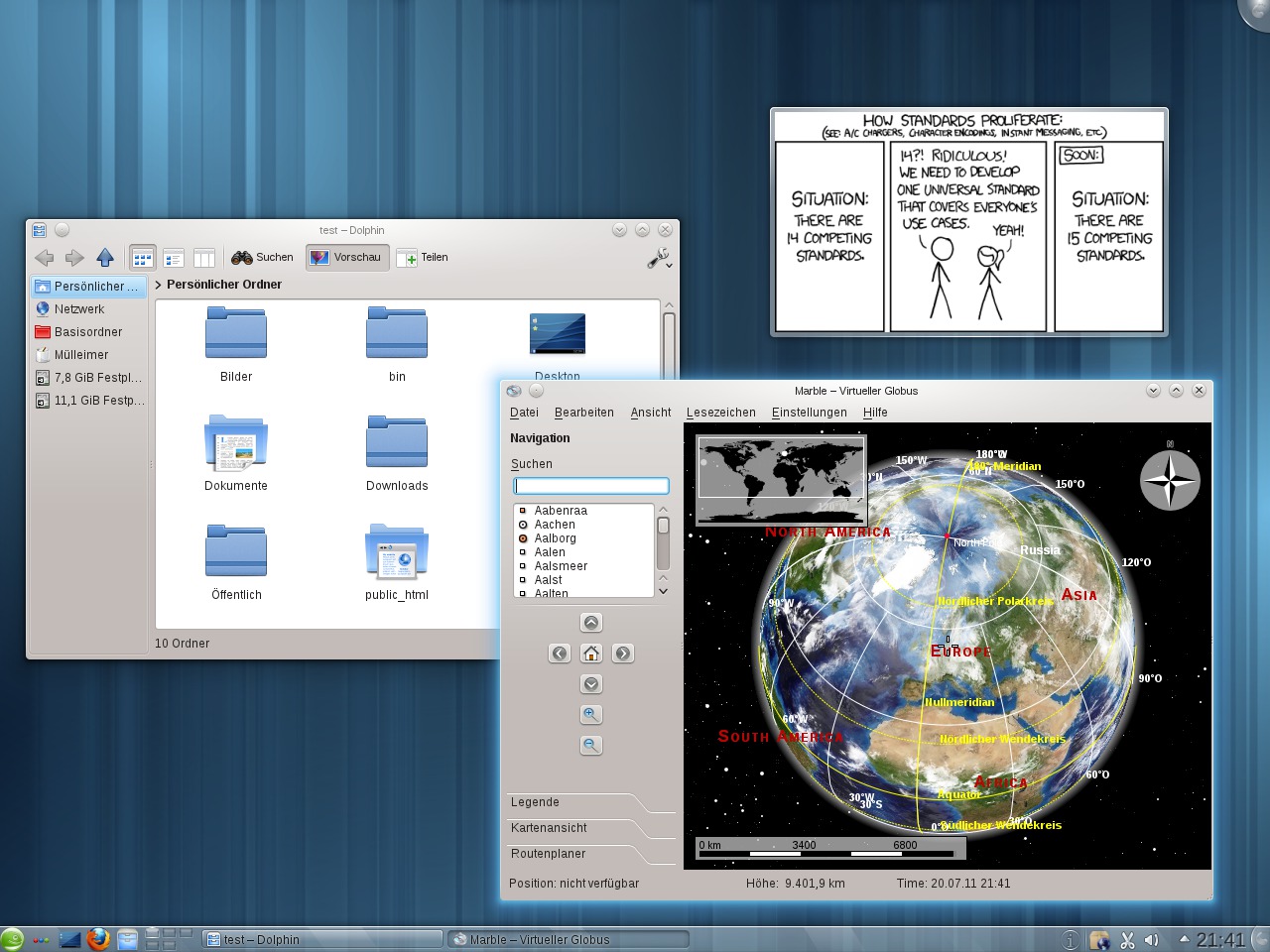Click Marble home position button
This screenshot has width=1270, height=952.
591,654
